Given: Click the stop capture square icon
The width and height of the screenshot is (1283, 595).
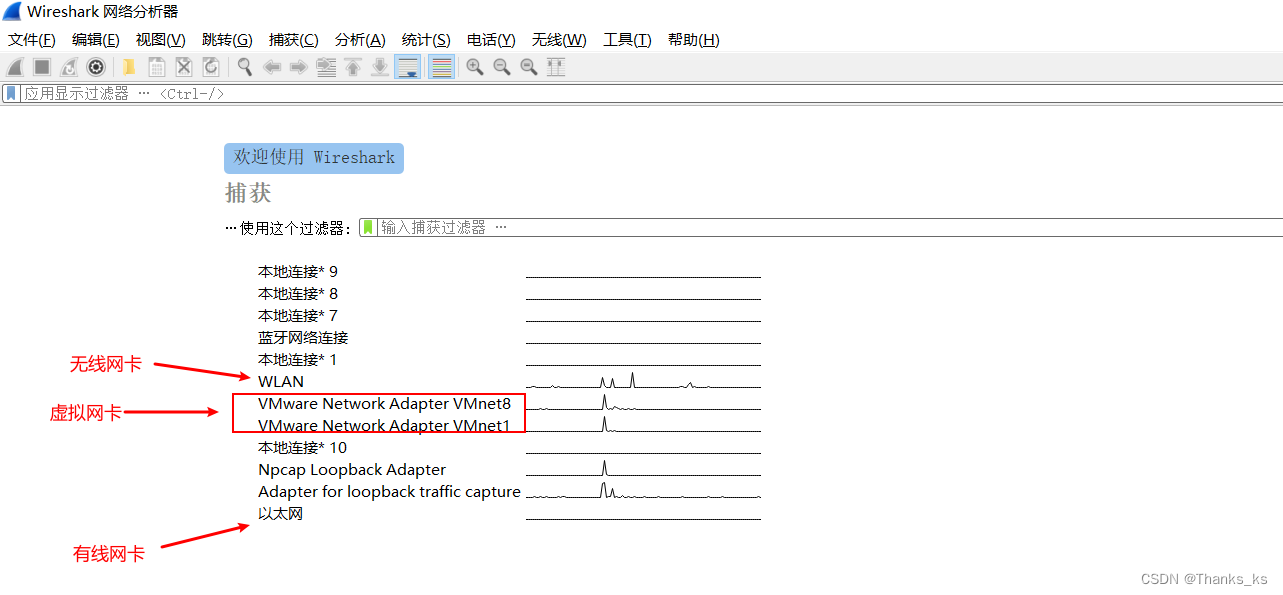Looking at the screenshot, I should click(42, 67).
